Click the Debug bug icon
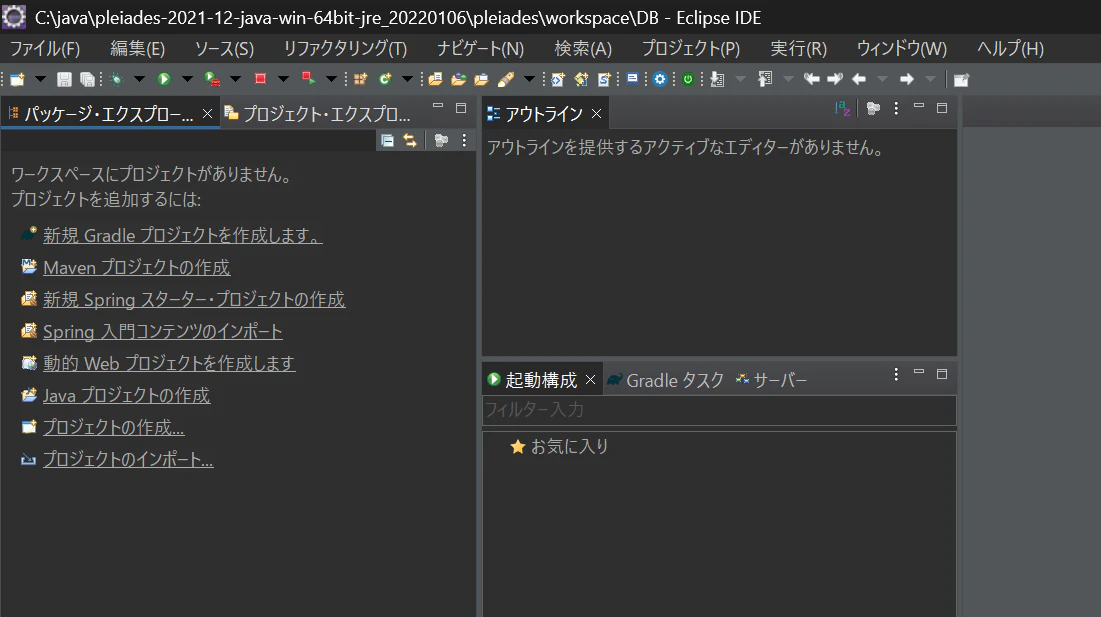Screen dimensions: 1101x617 point(117,79)
